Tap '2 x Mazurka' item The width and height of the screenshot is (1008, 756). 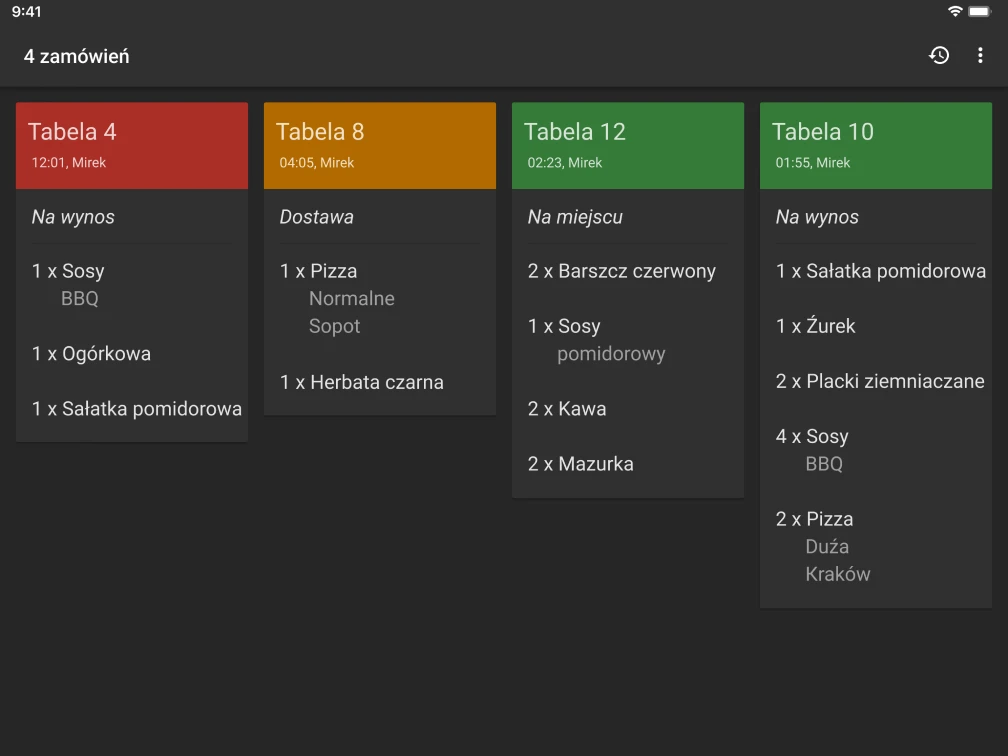[581, 463]
